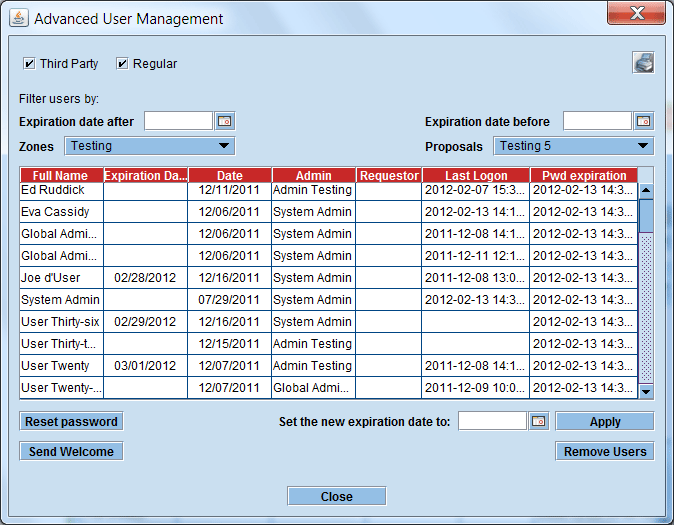
Task: Click Remove Users button
Action: 605,451
